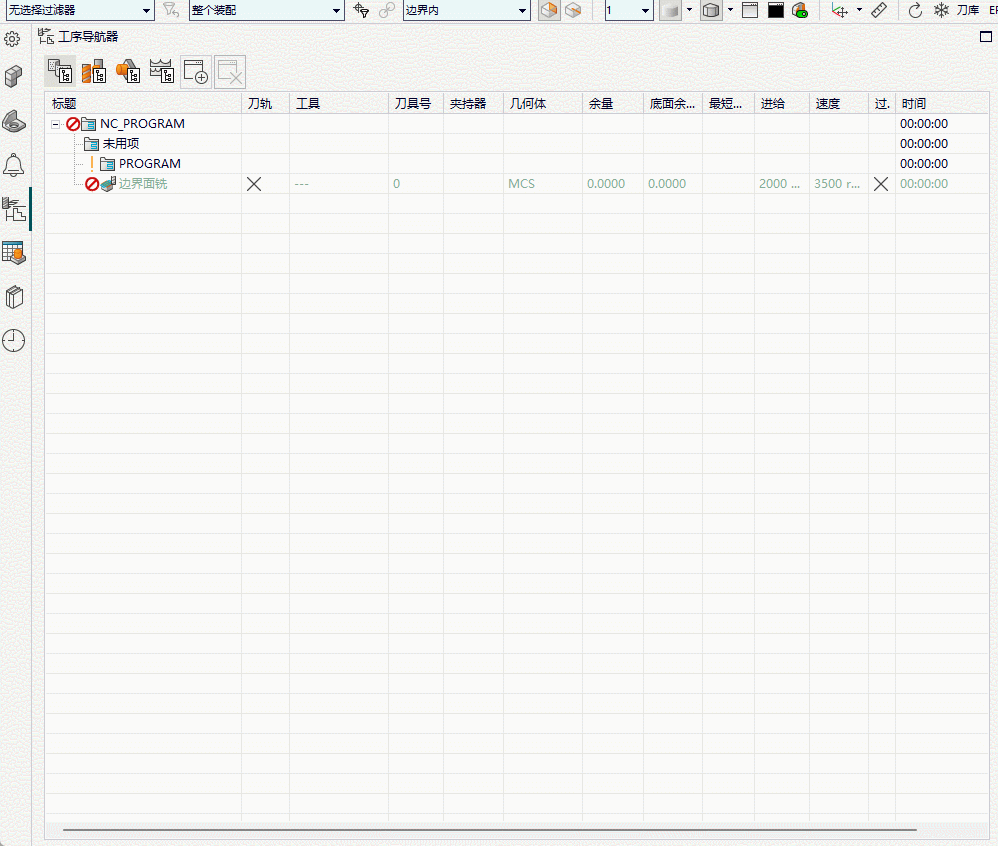
Task: Select the 边界面铣 operation
Action: (x=143, y=184)
